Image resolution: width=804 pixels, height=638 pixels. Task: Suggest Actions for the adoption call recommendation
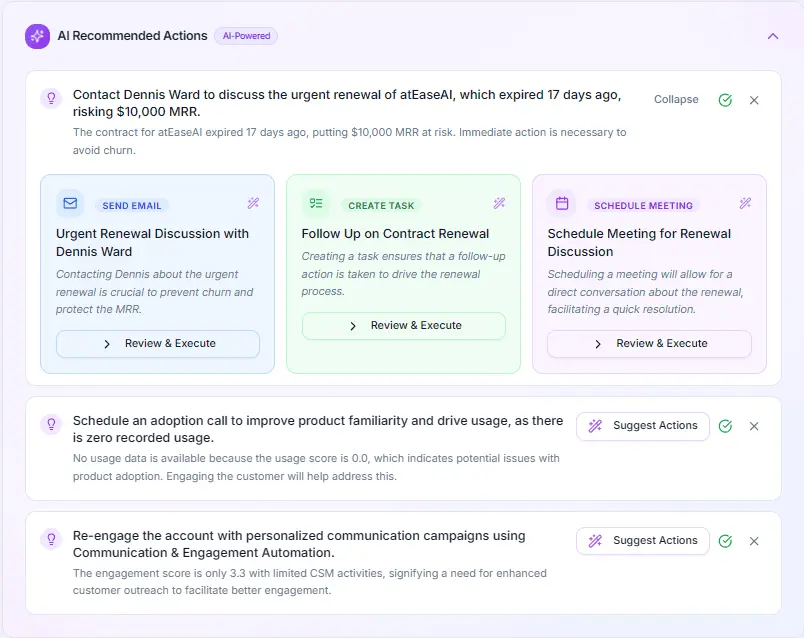(x=643, y=426)
